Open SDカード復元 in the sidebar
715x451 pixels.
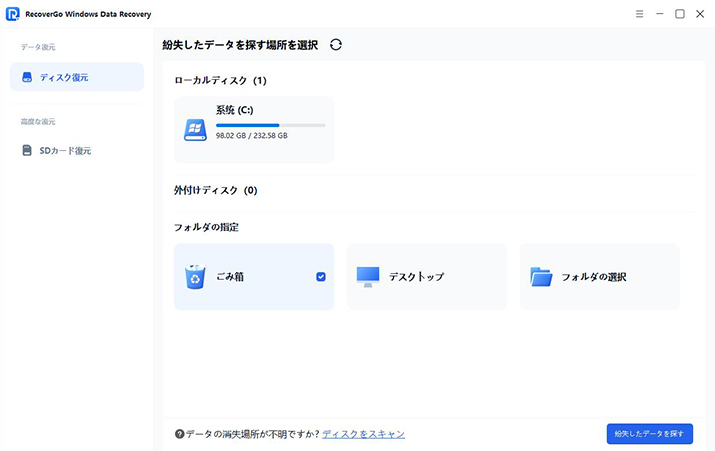pos(77,150)
